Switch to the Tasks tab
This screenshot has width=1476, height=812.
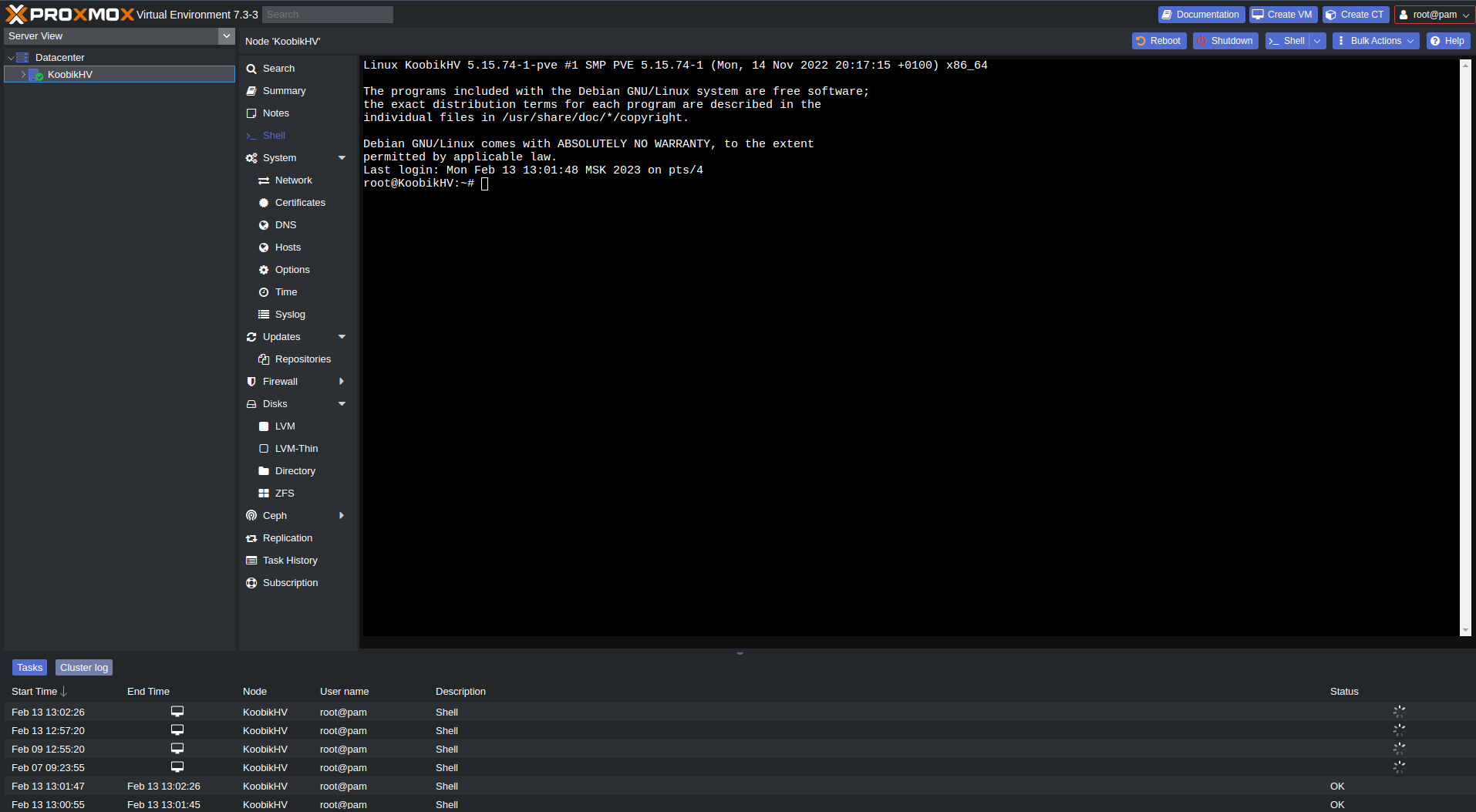[x=30, y=668]
